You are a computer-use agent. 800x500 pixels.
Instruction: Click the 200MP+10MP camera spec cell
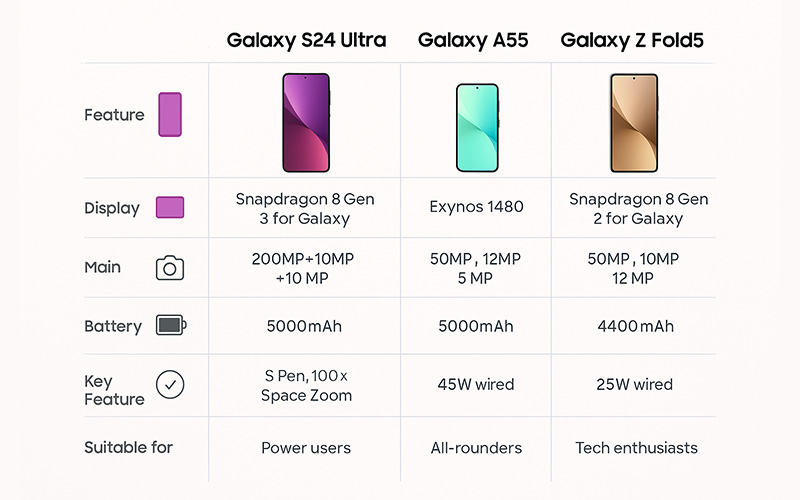pyautogui.click(x=303, y=268)
